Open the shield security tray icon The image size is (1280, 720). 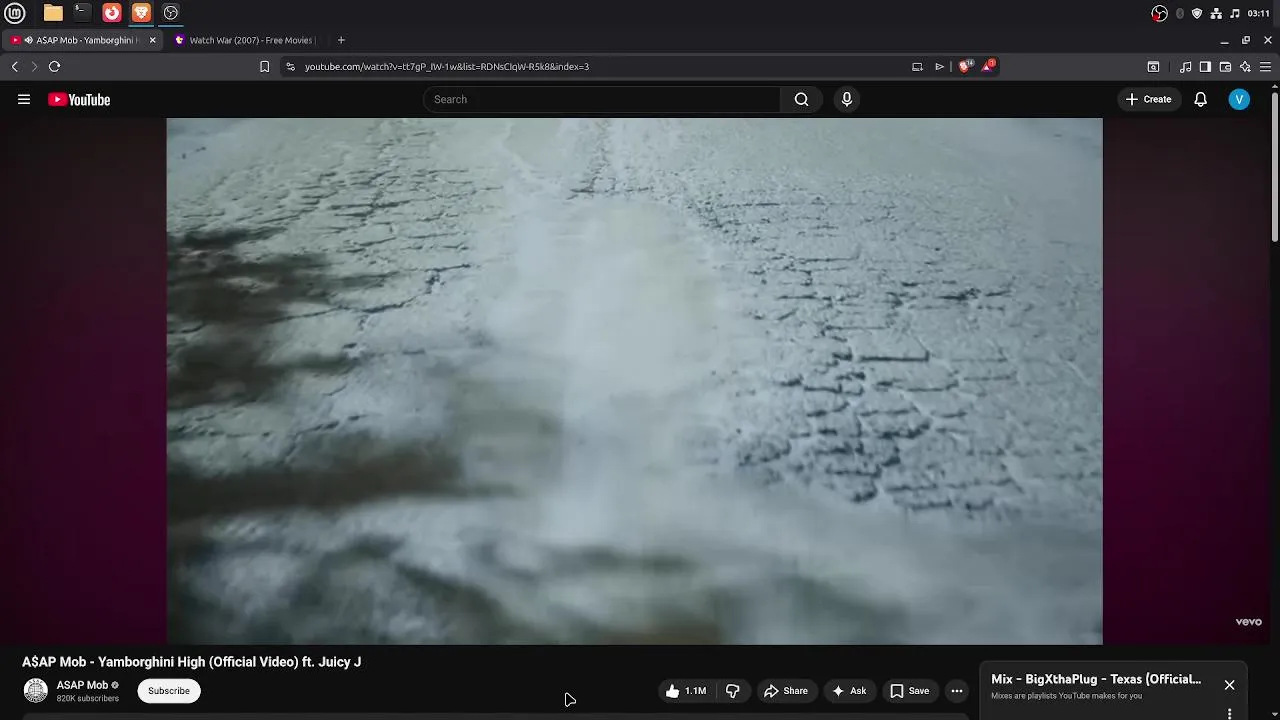point(1197,13)
